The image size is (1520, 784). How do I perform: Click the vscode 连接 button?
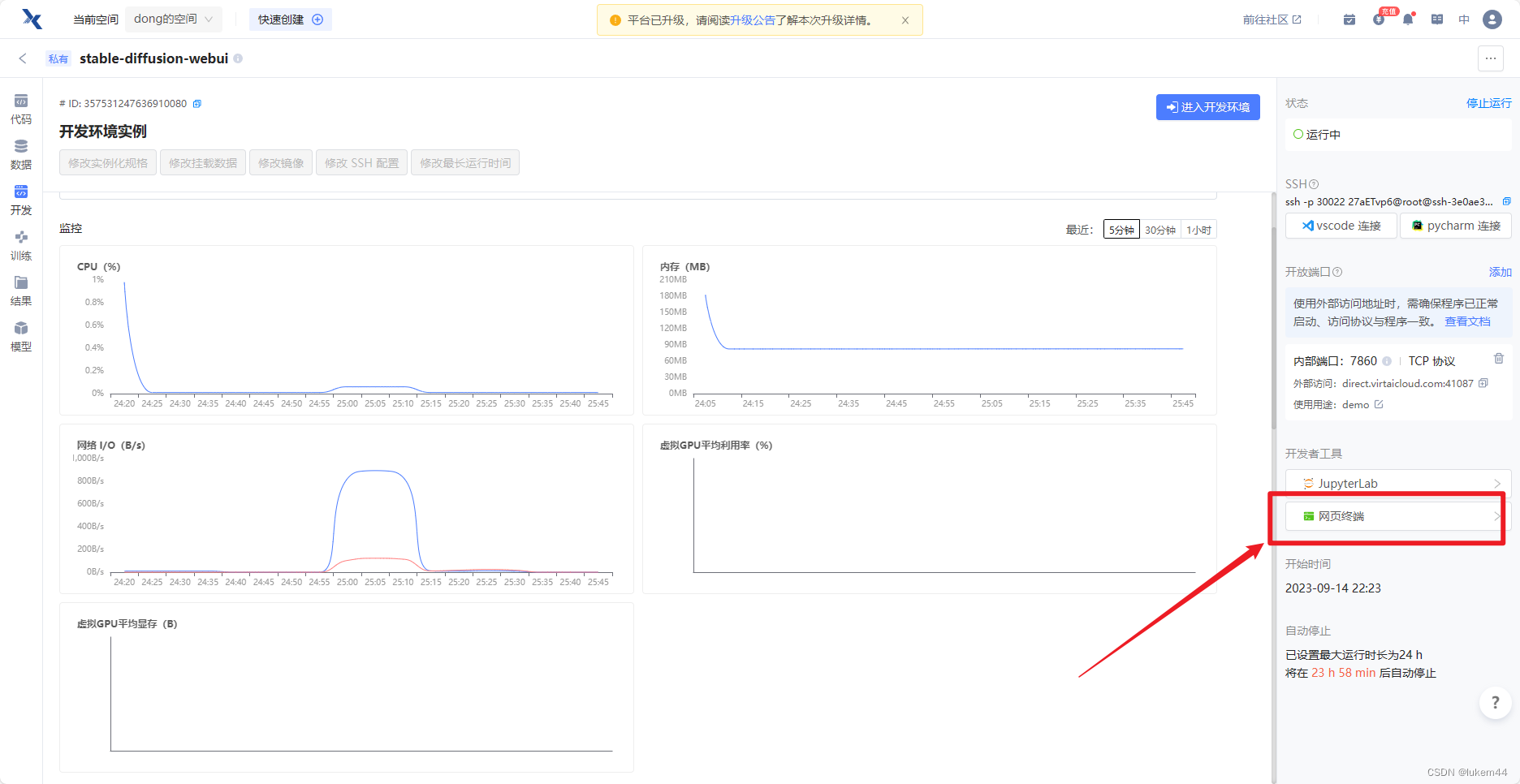[x=1341, y=226]
